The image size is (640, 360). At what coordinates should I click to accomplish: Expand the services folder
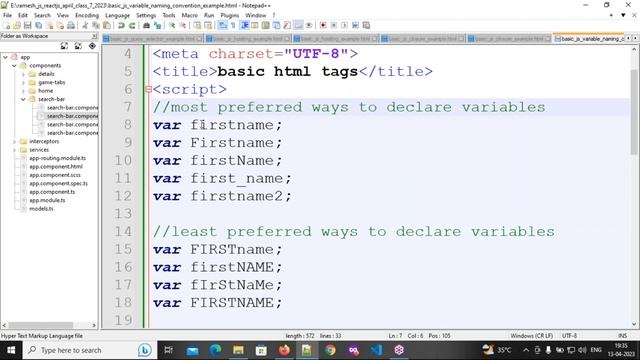pos(14,150)
